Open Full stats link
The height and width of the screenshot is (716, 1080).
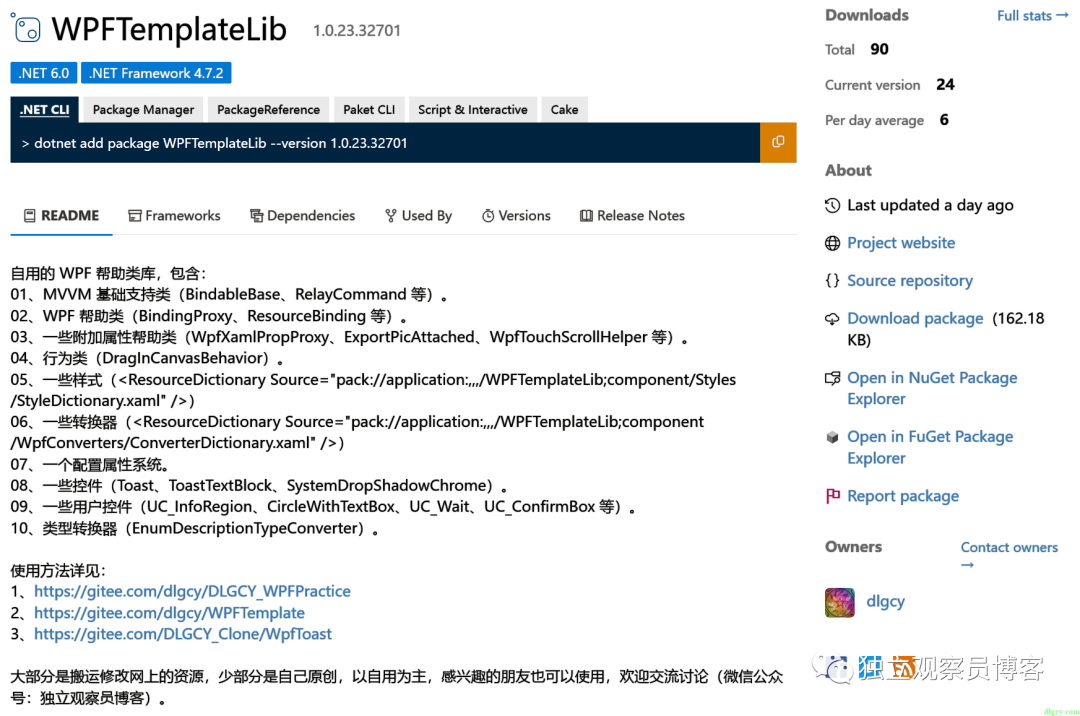coord(1032,15)
